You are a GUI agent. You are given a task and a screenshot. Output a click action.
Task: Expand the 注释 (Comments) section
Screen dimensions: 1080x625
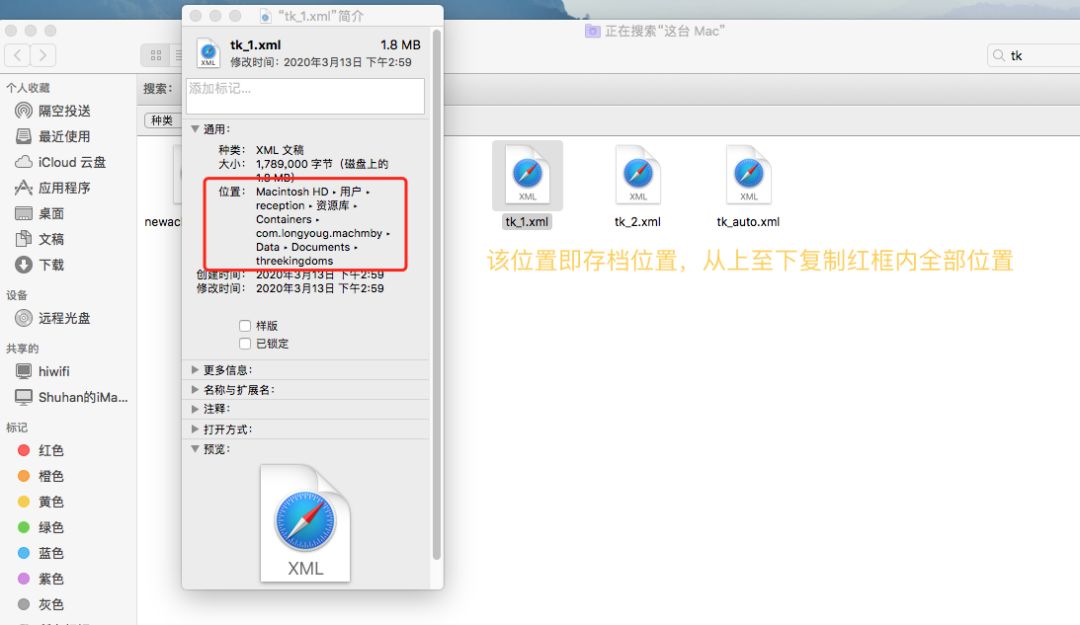click(x=195, y=409)
